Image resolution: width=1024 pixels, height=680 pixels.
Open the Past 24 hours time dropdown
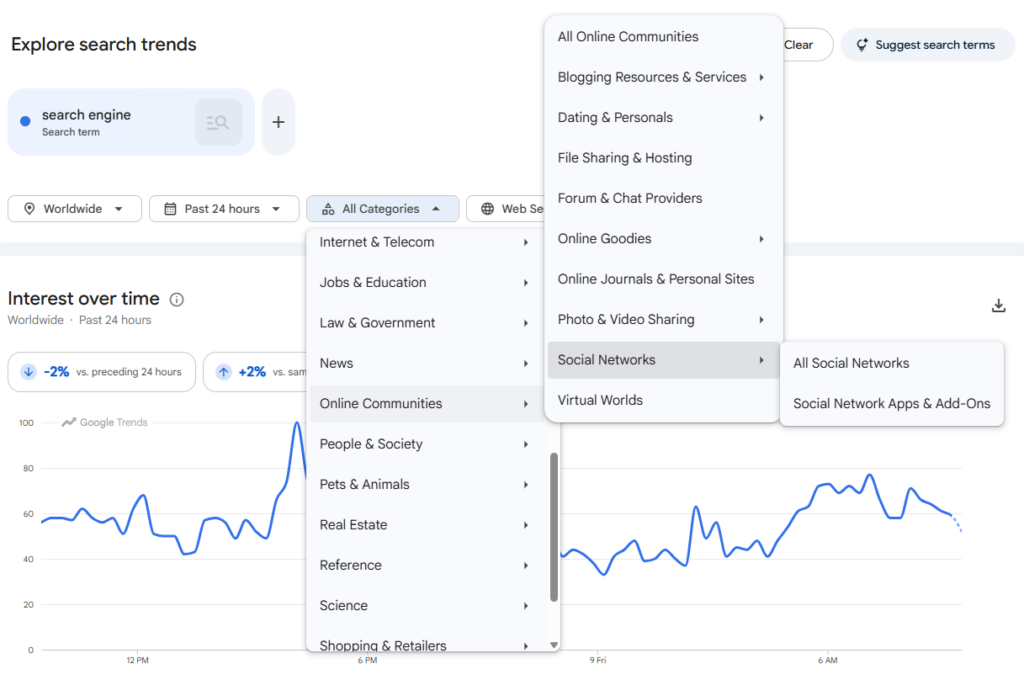224,209
